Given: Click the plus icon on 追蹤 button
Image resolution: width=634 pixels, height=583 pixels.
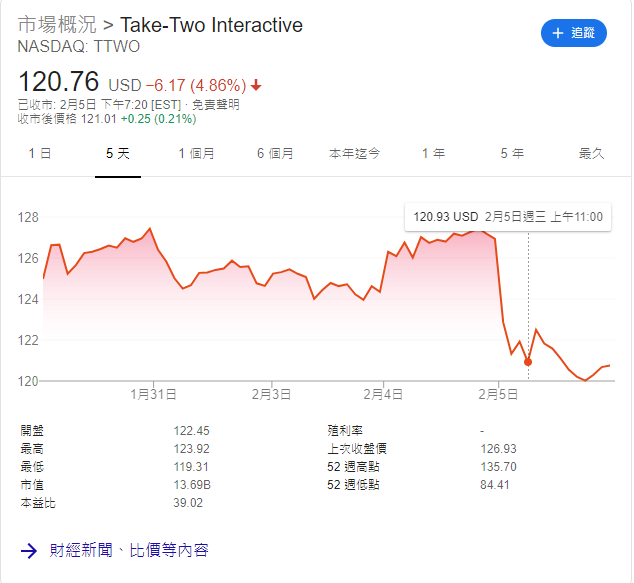Looking at the screenshot, I should click(558, 33).
